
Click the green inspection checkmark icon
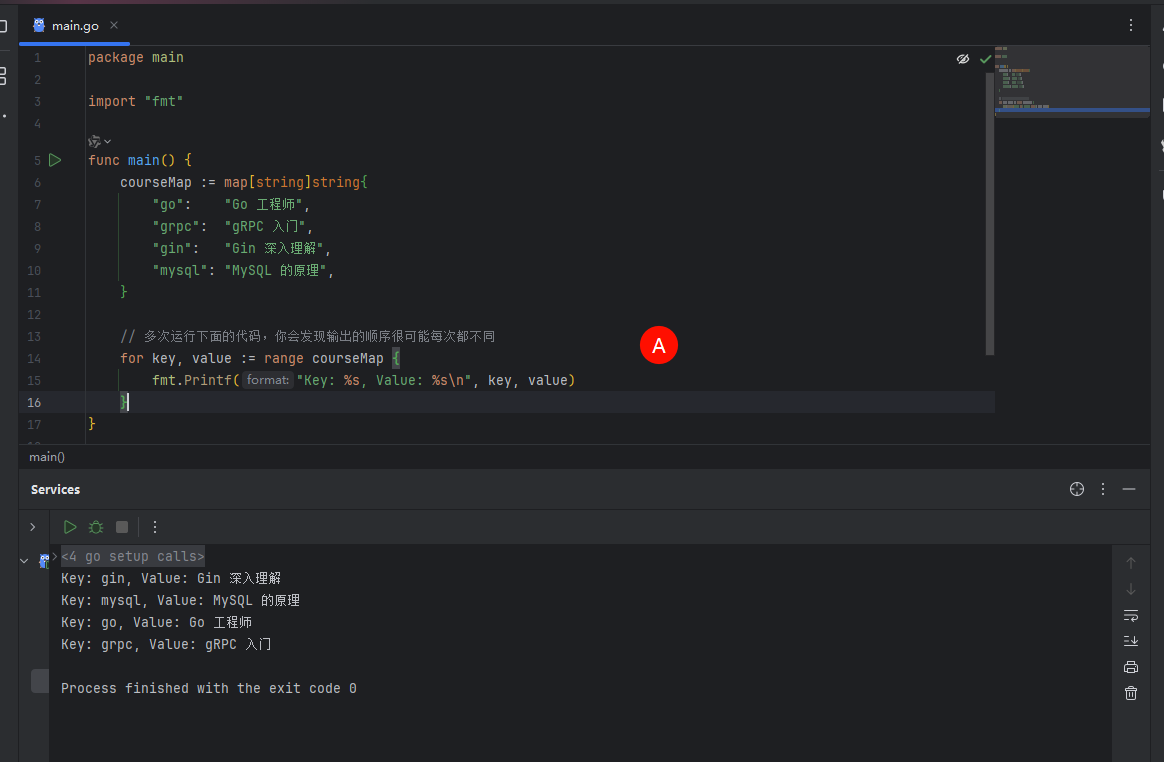pyautogui.click(x=985, y=59)
